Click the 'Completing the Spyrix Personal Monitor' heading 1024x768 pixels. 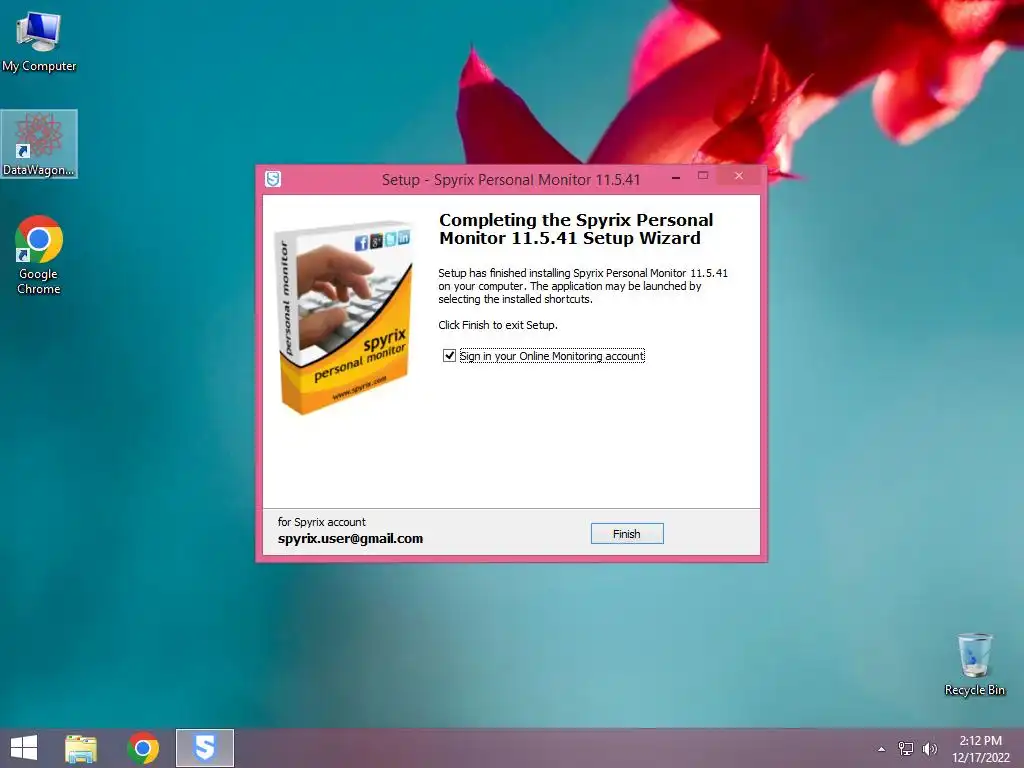pyautogui.click(x=576, y=229)
